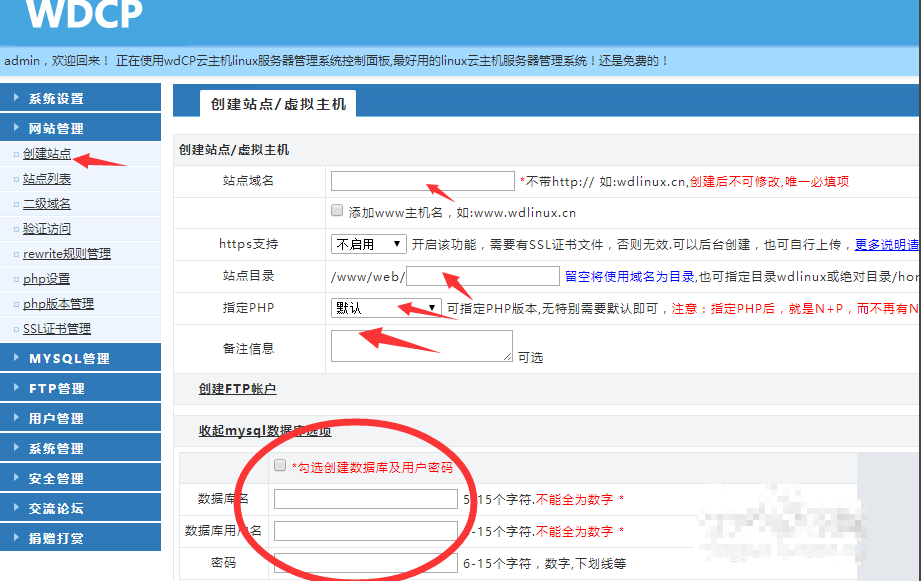Open the 站点列表 sidebar link

(x=47, y=179)
